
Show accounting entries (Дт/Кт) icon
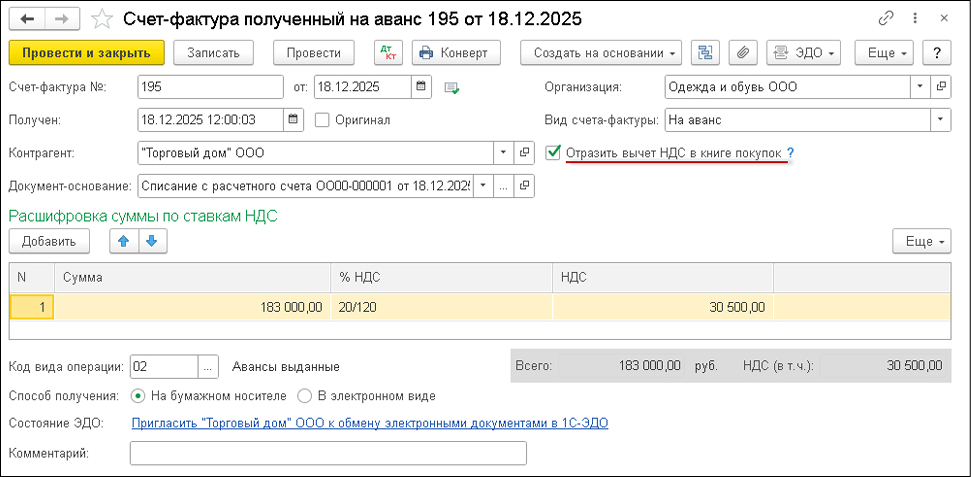coord(386,53)
